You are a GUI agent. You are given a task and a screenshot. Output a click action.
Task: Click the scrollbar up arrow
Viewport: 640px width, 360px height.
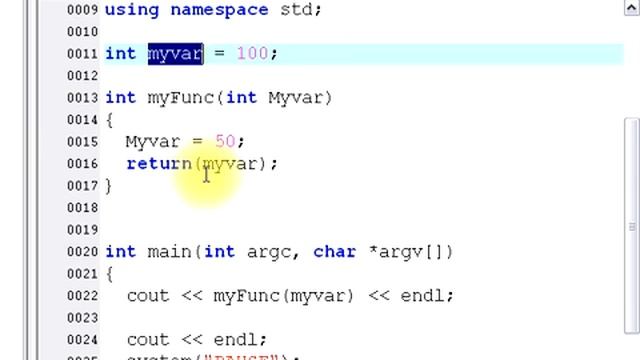pyautogui.click(x=632, y=8)
